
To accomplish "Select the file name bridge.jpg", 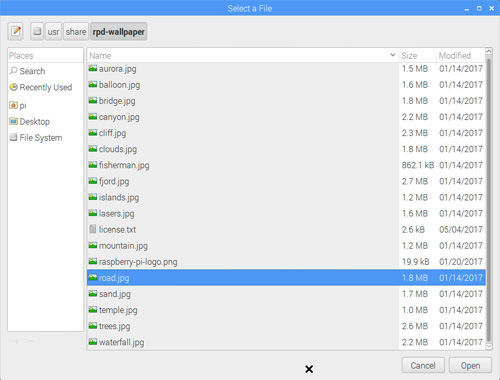I will click(117, 101).
